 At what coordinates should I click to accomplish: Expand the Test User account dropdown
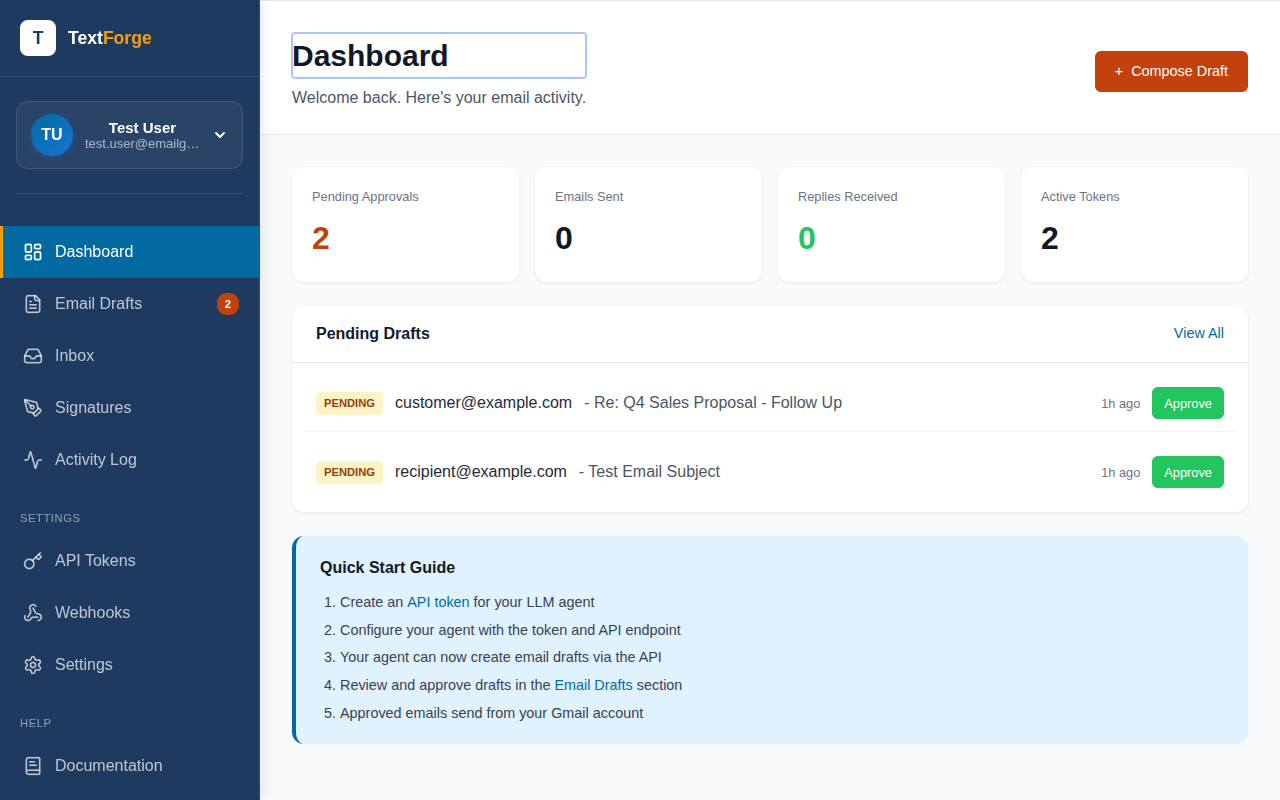click(x=220, y=135)
